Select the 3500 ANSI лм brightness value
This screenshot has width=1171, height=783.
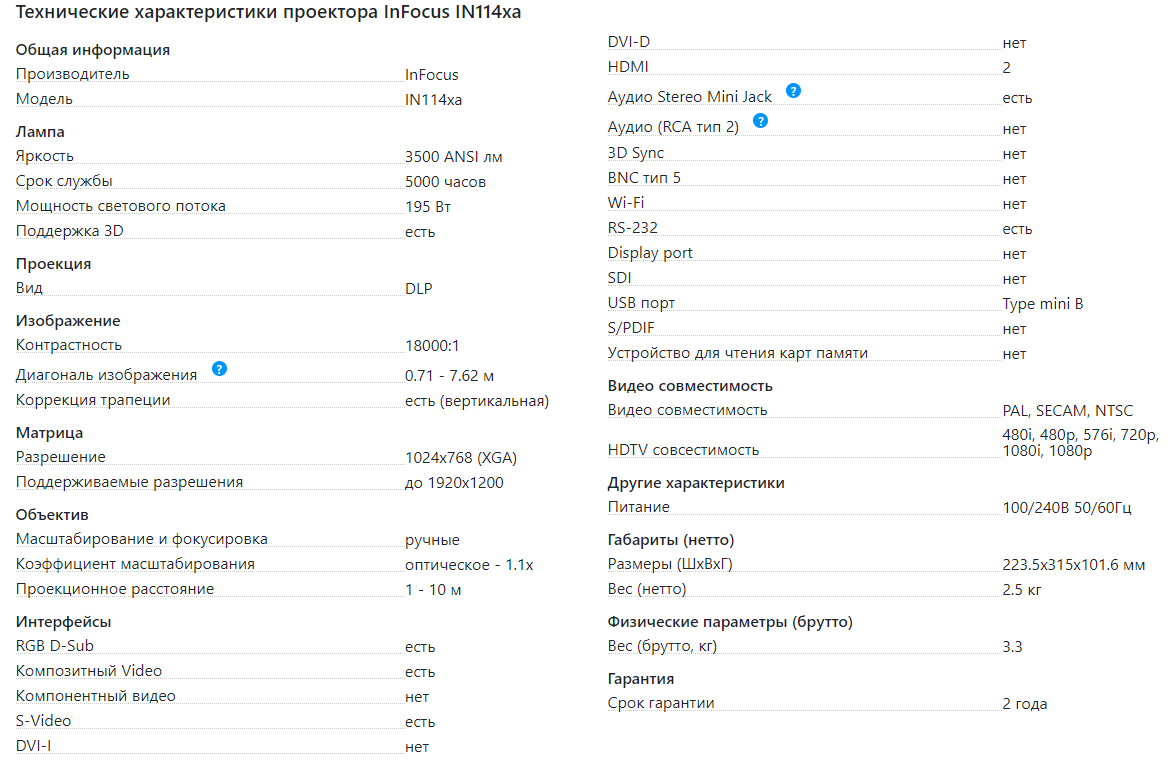coord(453,157)
